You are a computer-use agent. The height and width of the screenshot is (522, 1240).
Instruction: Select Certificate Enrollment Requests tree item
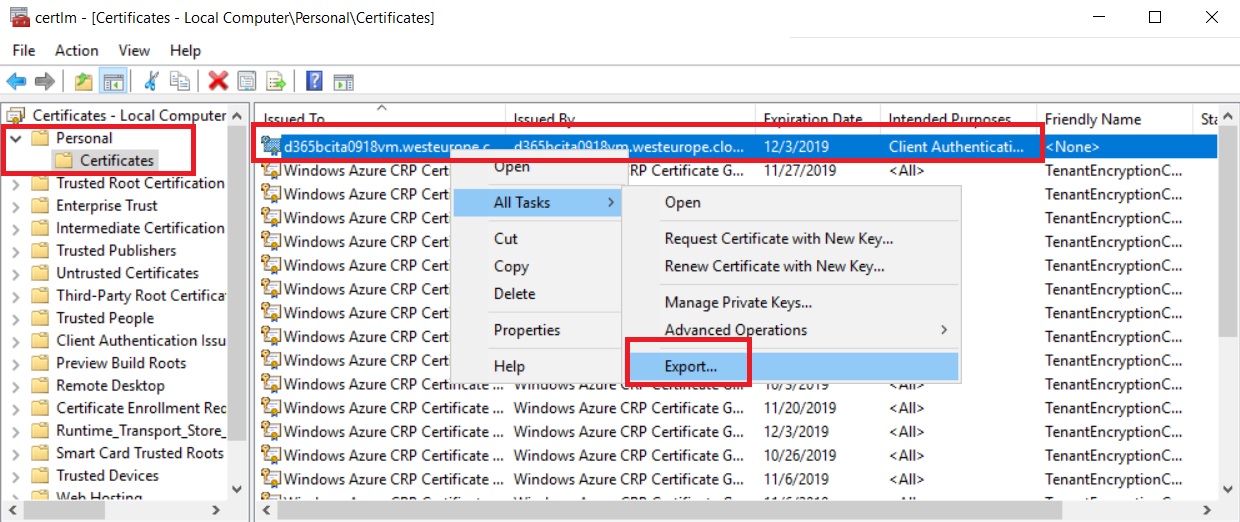point(141,408)
